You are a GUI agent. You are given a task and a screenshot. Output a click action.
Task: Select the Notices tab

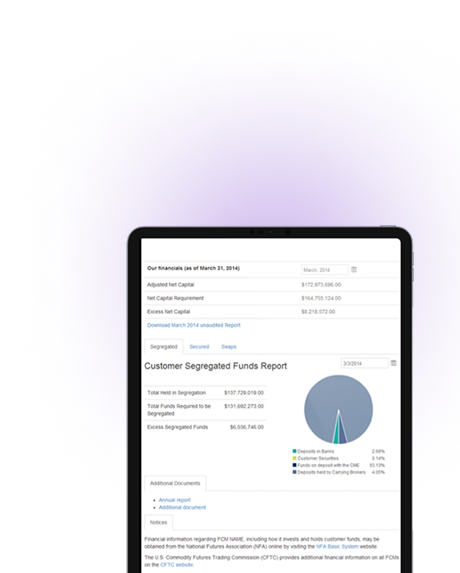(159, 522)
